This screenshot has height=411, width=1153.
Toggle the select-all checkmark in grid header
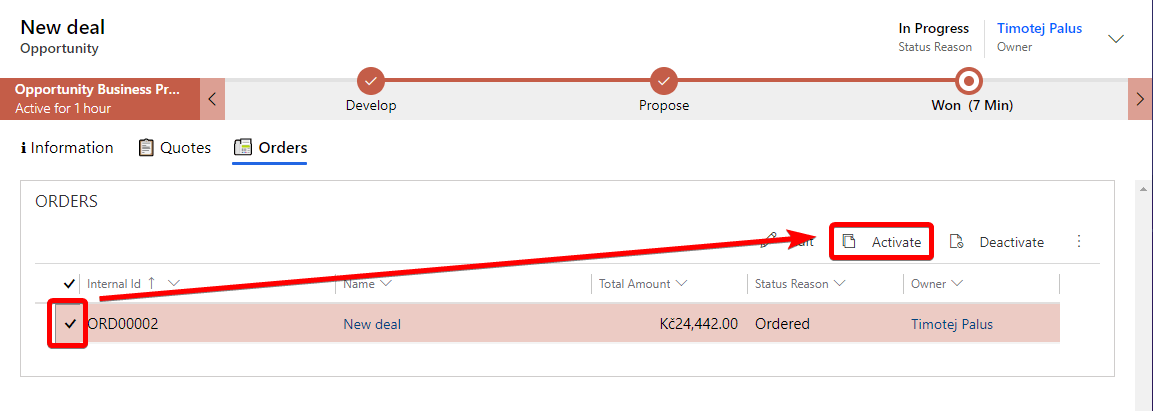pyautogui.click(x=69, y=284)
